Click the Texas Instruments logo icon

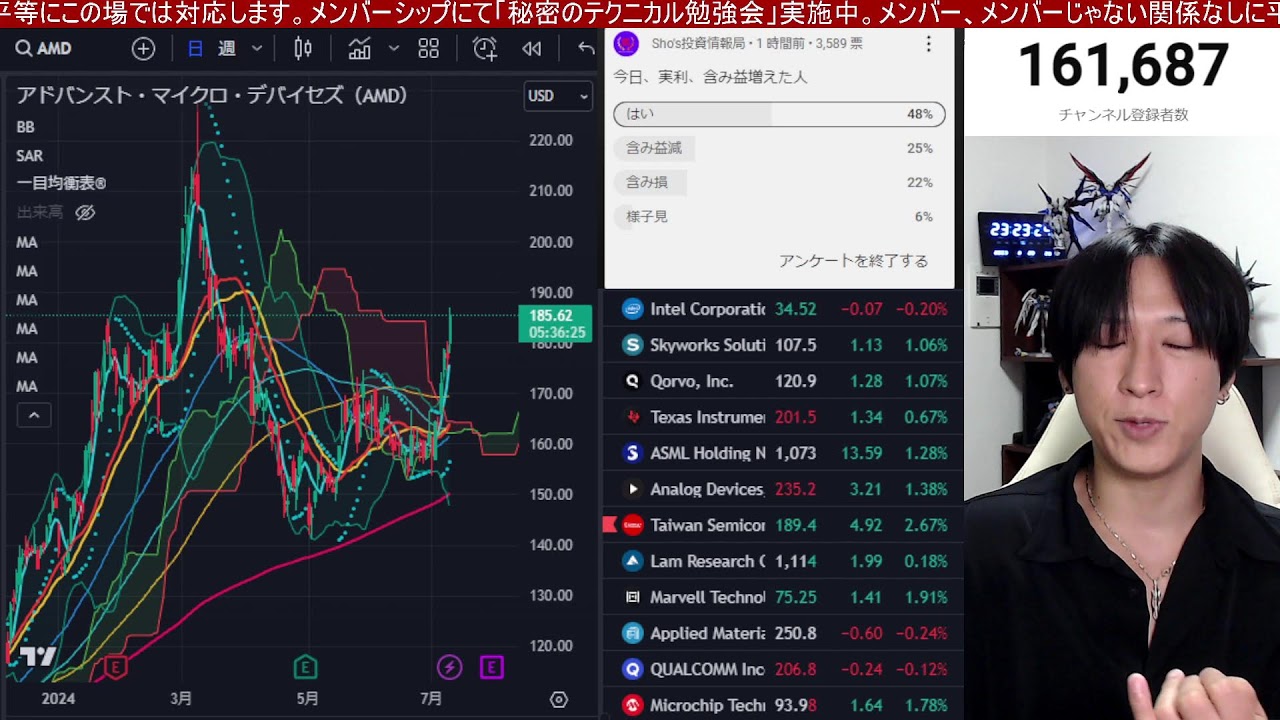pyautogui.click(x=632, y=417)
